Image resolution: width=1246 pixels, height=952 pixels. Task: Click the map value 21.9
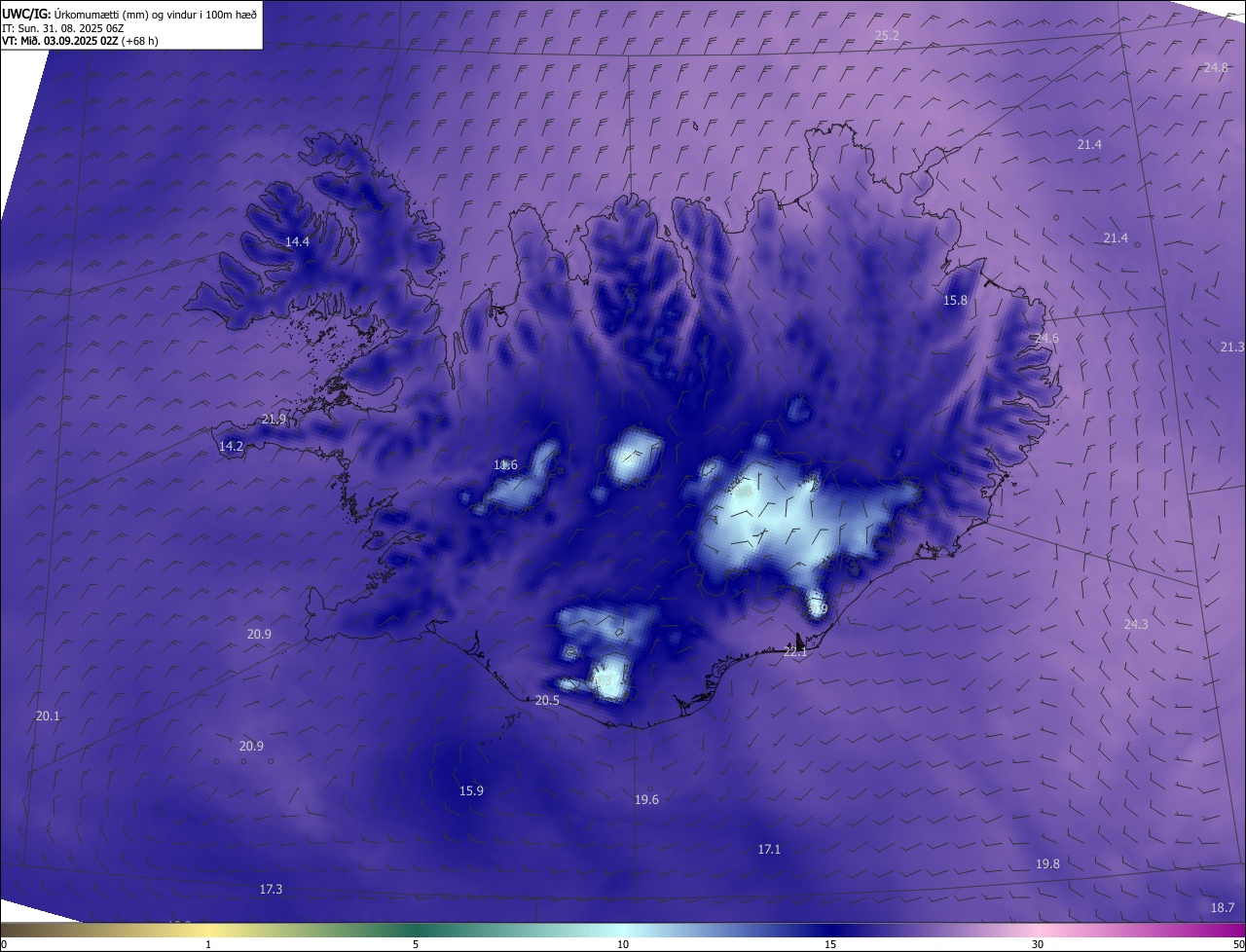click(274, 419)
